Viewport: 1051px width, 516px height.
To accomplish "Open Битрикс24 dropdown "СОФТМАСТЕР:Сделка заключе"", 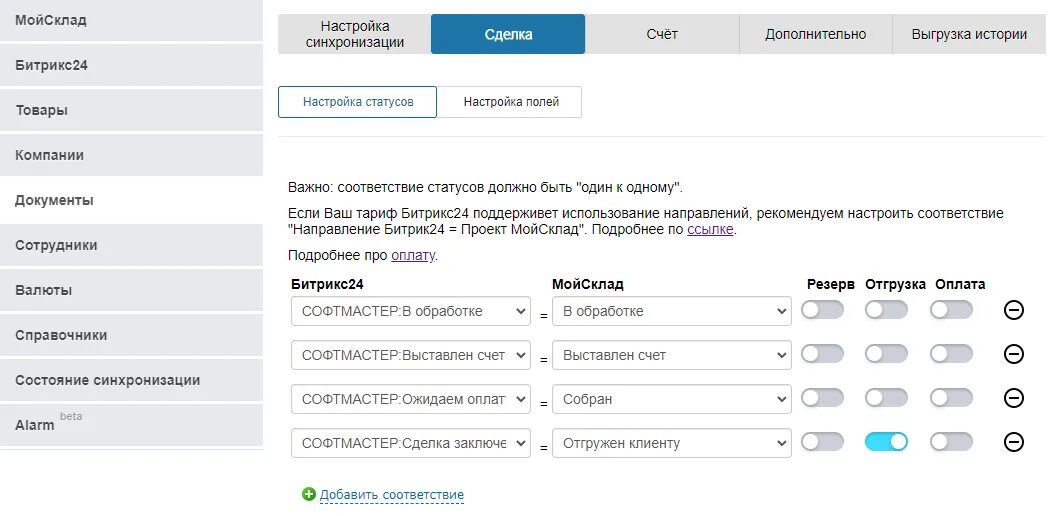I will [411, 443].
